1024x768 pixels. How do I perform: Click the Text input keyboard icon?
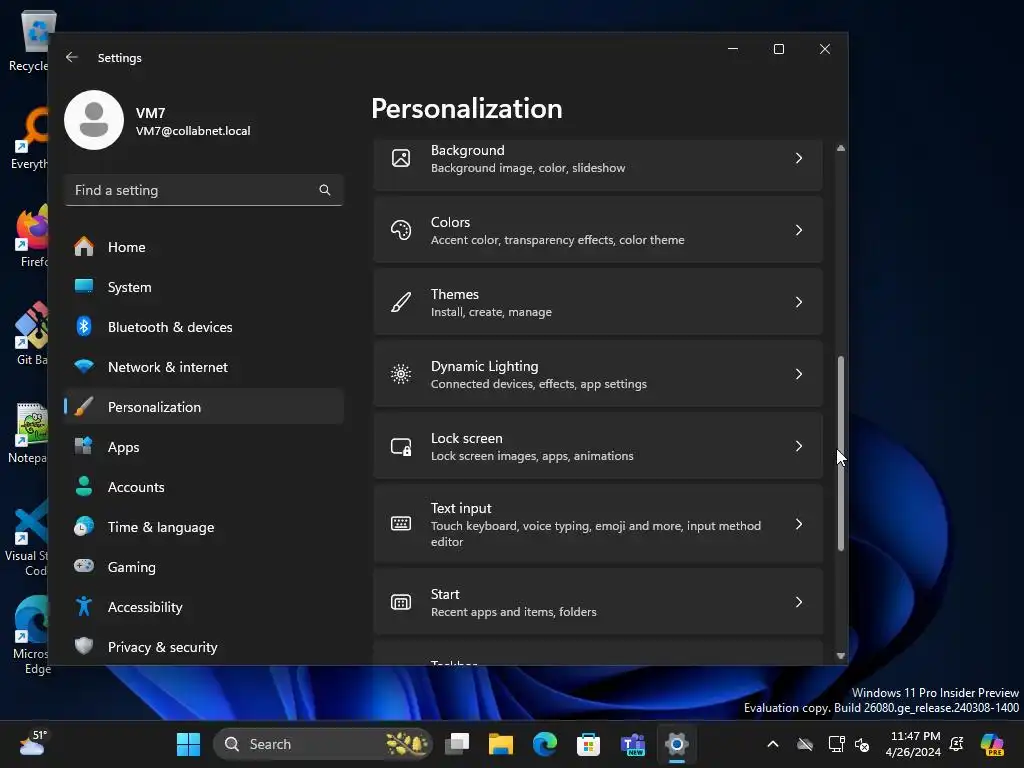point(401,523)
